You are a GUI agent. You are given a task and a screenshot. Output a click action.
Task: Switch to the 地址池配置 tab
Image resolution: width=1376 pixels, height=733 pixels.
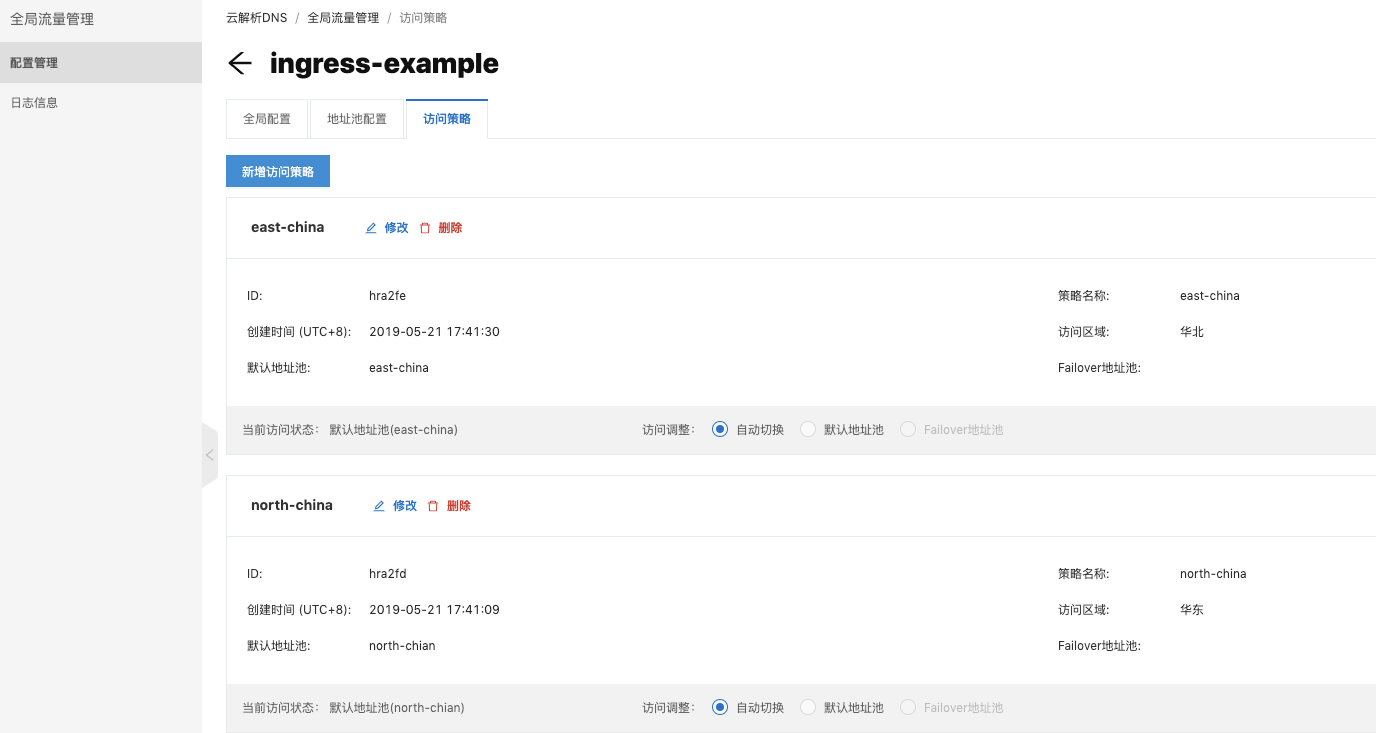pyautogui.click(x=357, y=119)
